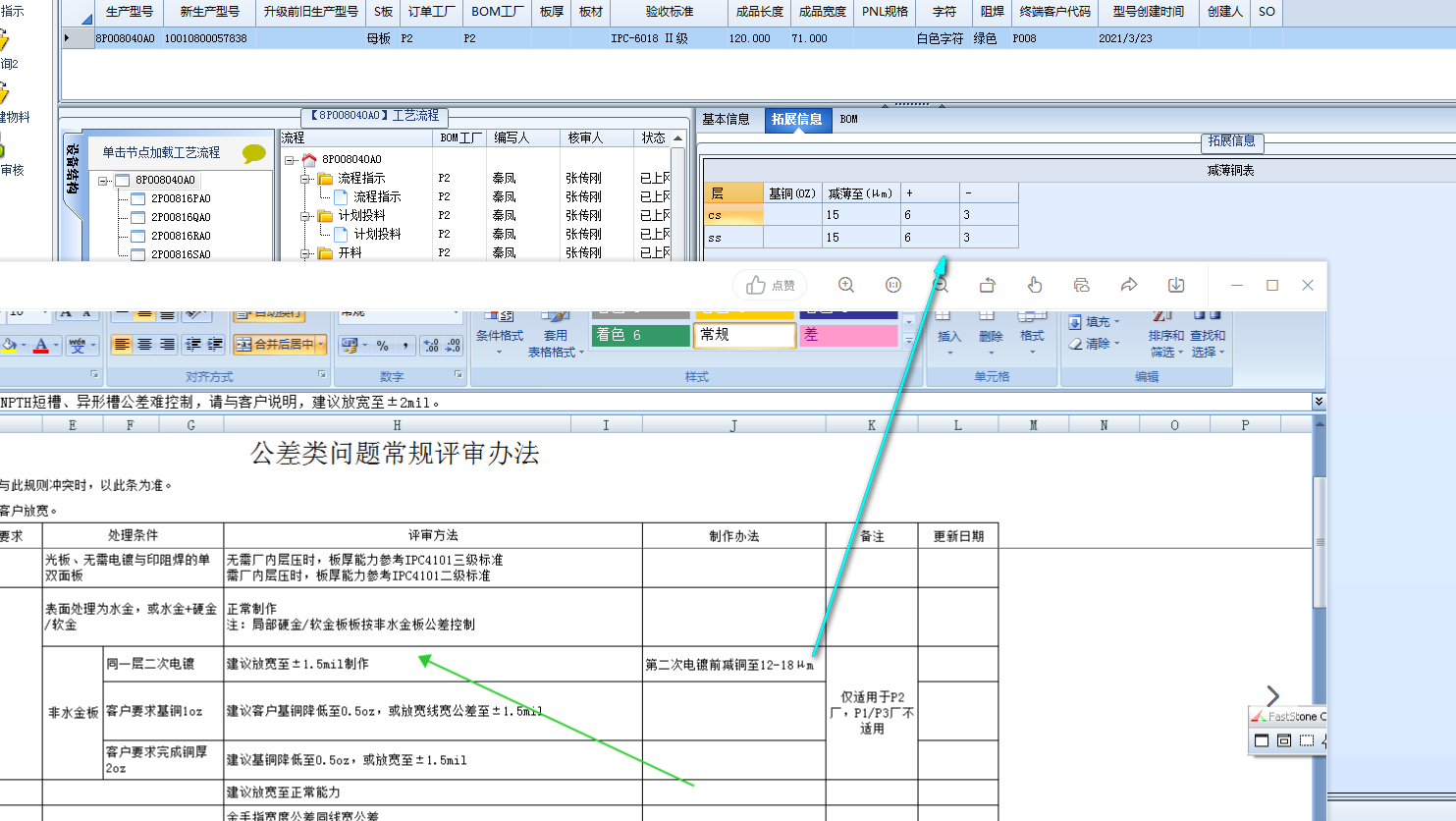
Task: Select the 常规 normal cell style
Action: pos(744,335)
